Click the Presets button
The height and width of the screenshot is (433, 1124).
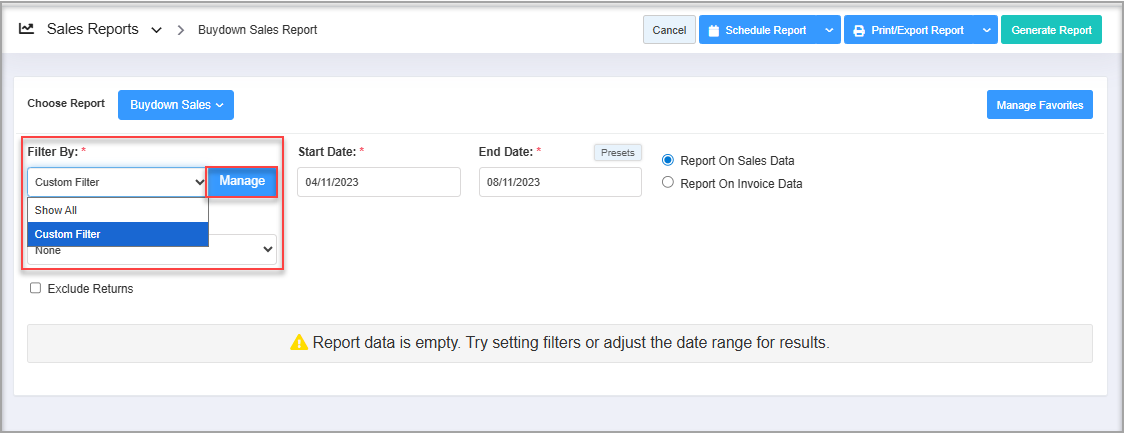pos(617,153)
